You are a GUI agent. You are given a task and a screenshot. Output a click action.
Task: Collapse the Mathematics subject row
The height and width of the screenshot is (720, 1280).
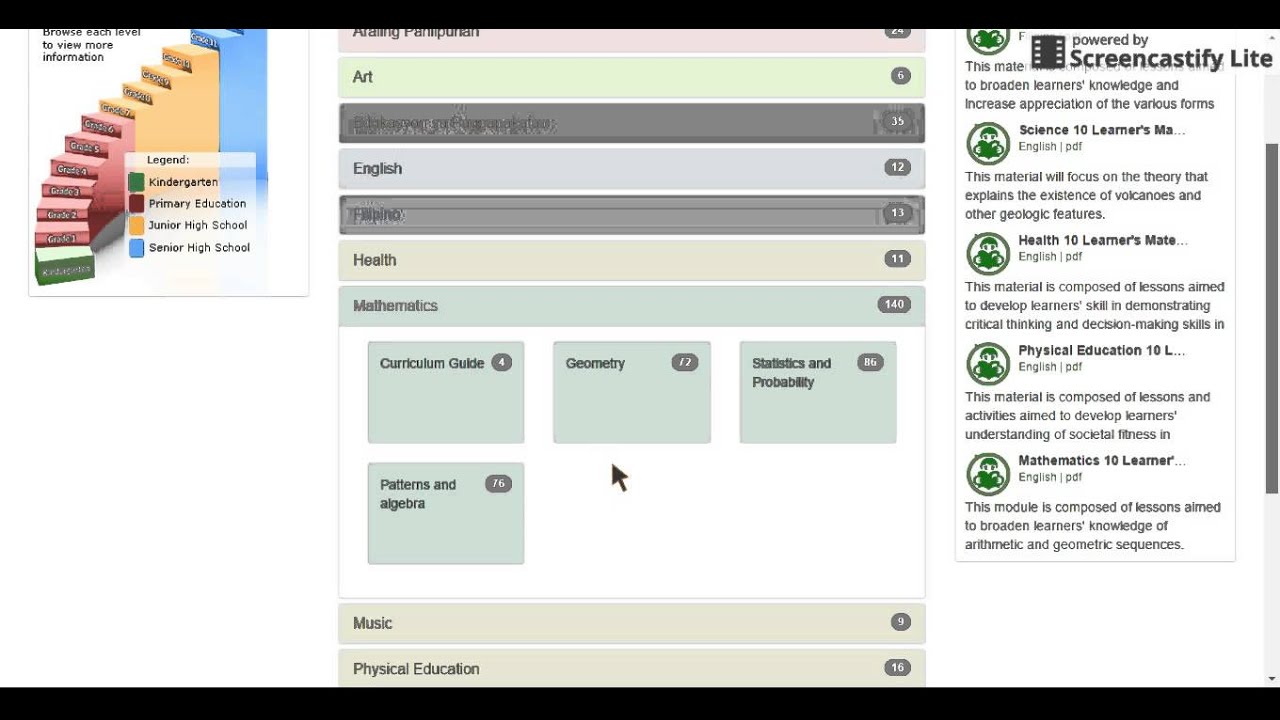pyautogui.click(x=632, y=306)
